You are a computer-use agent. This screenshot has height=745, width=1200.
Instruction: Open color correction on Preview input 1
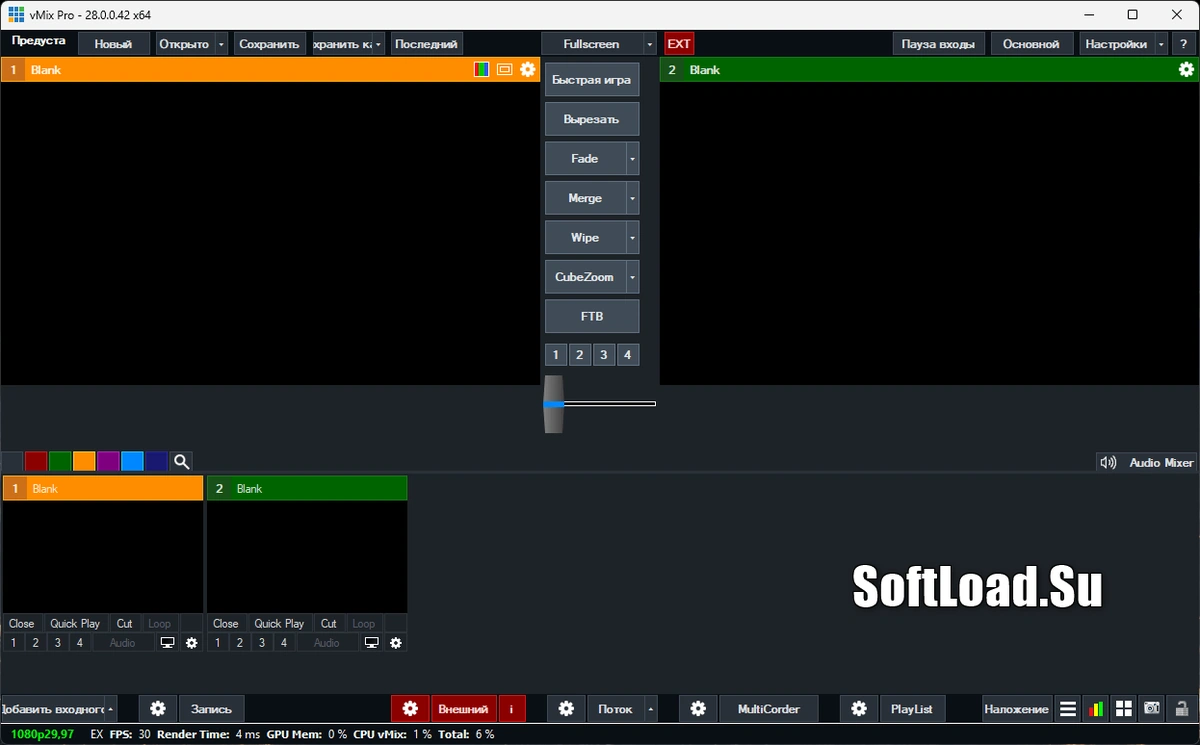[x=482, y=70]
